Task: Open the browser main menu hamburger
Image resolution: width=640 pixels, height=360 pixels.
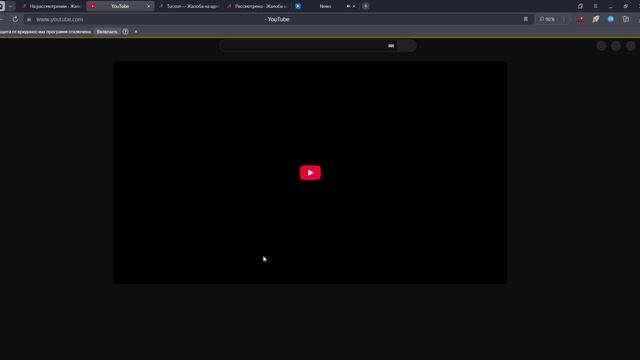Action: 596,6
